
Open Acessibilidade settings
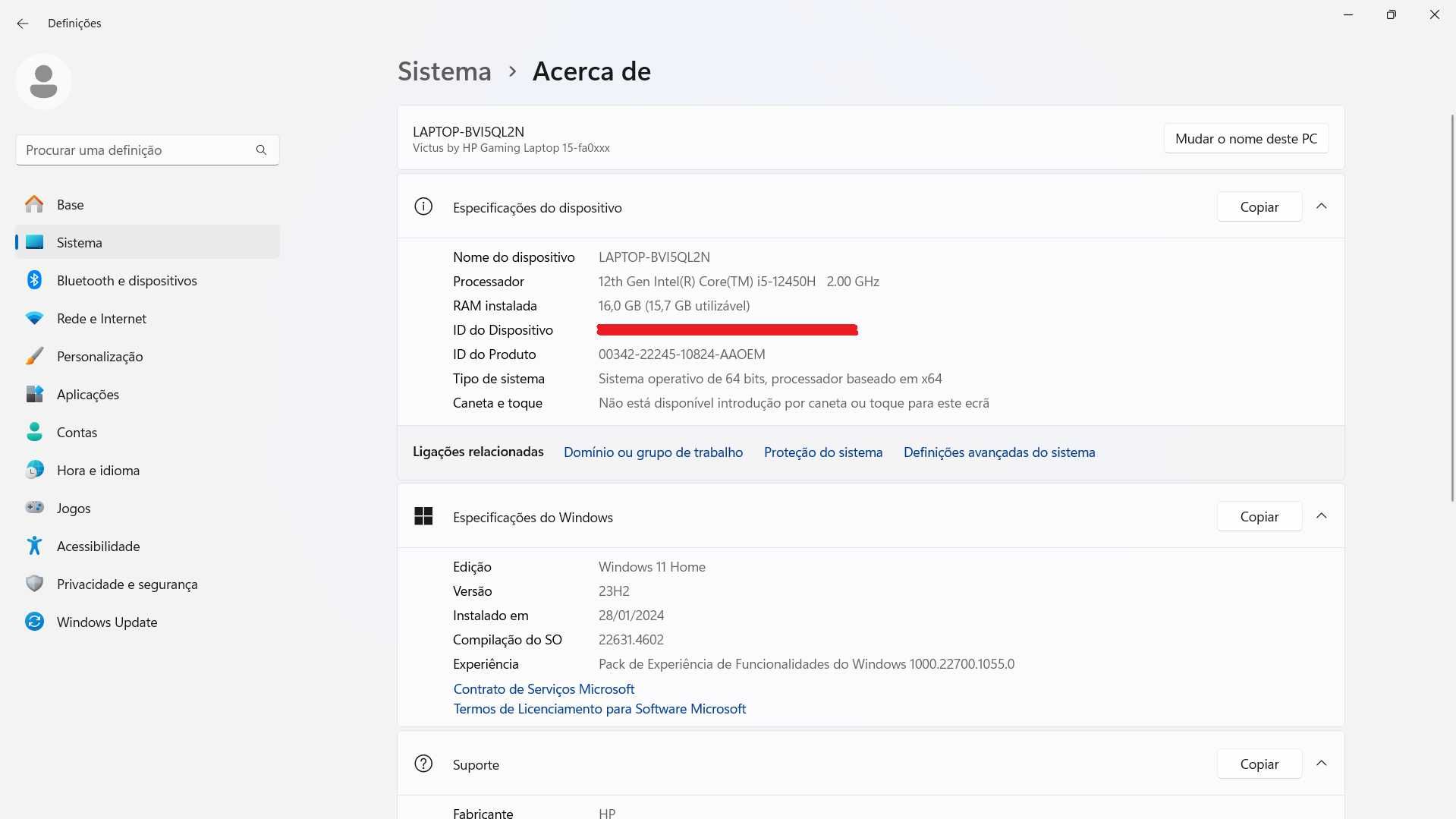coord(147,546)
